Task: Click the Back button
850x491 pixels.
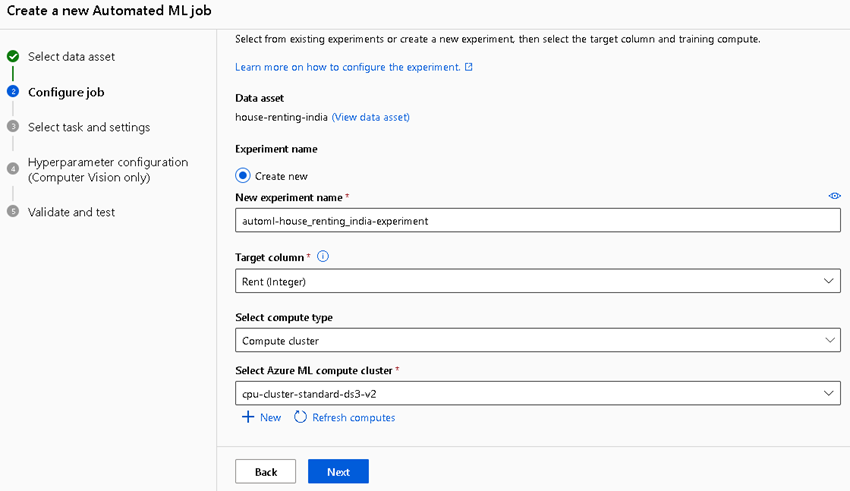Action: (266, 471)
